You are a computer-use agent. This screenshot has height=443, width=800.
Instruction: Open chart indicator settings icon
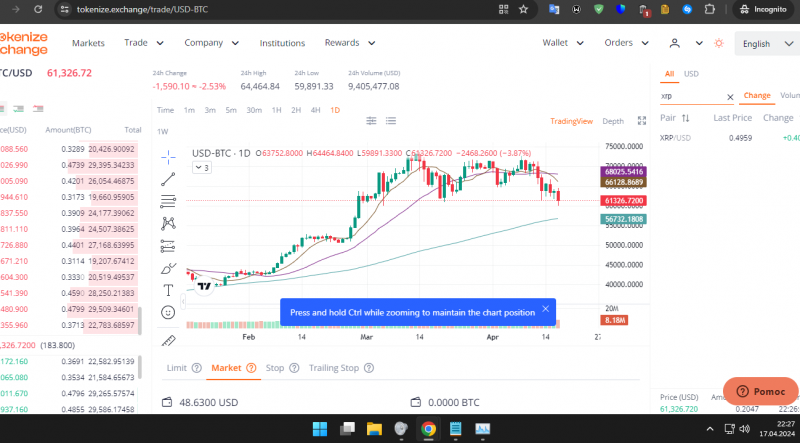(371, 121)
